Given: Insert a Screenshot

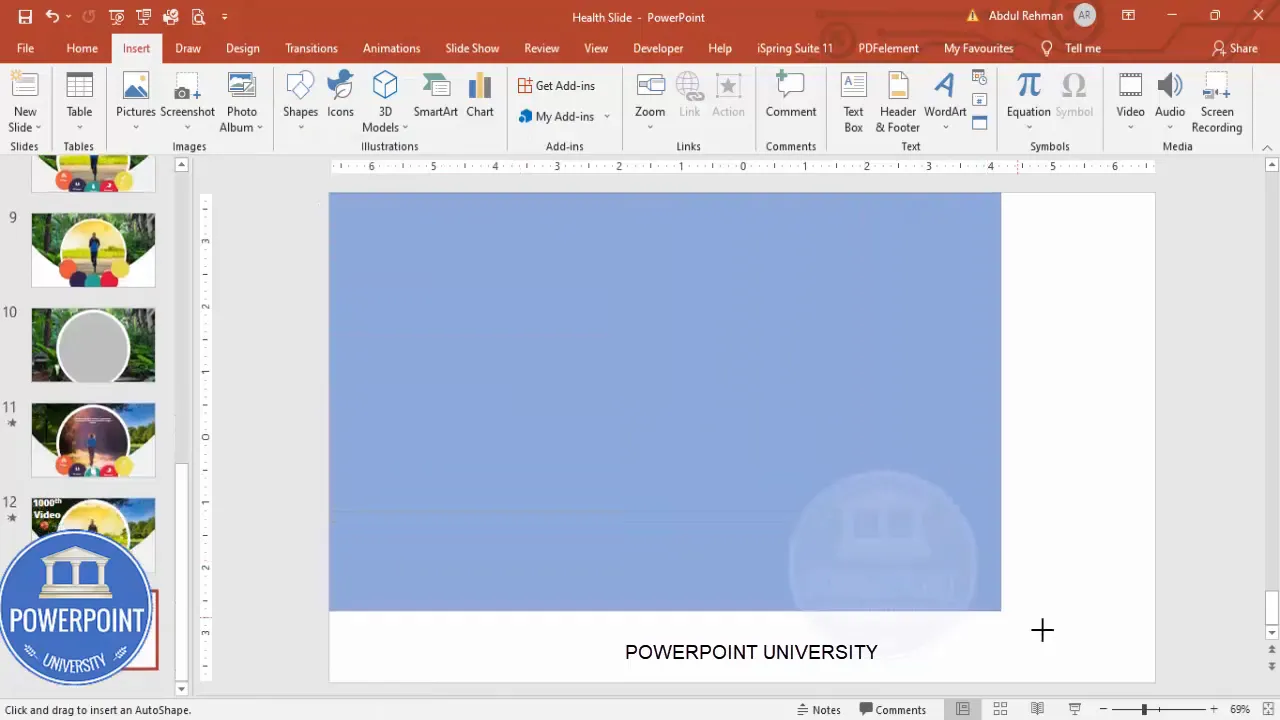Looking at the screenshot, I should pyautogui.click(x=188, y=102).
